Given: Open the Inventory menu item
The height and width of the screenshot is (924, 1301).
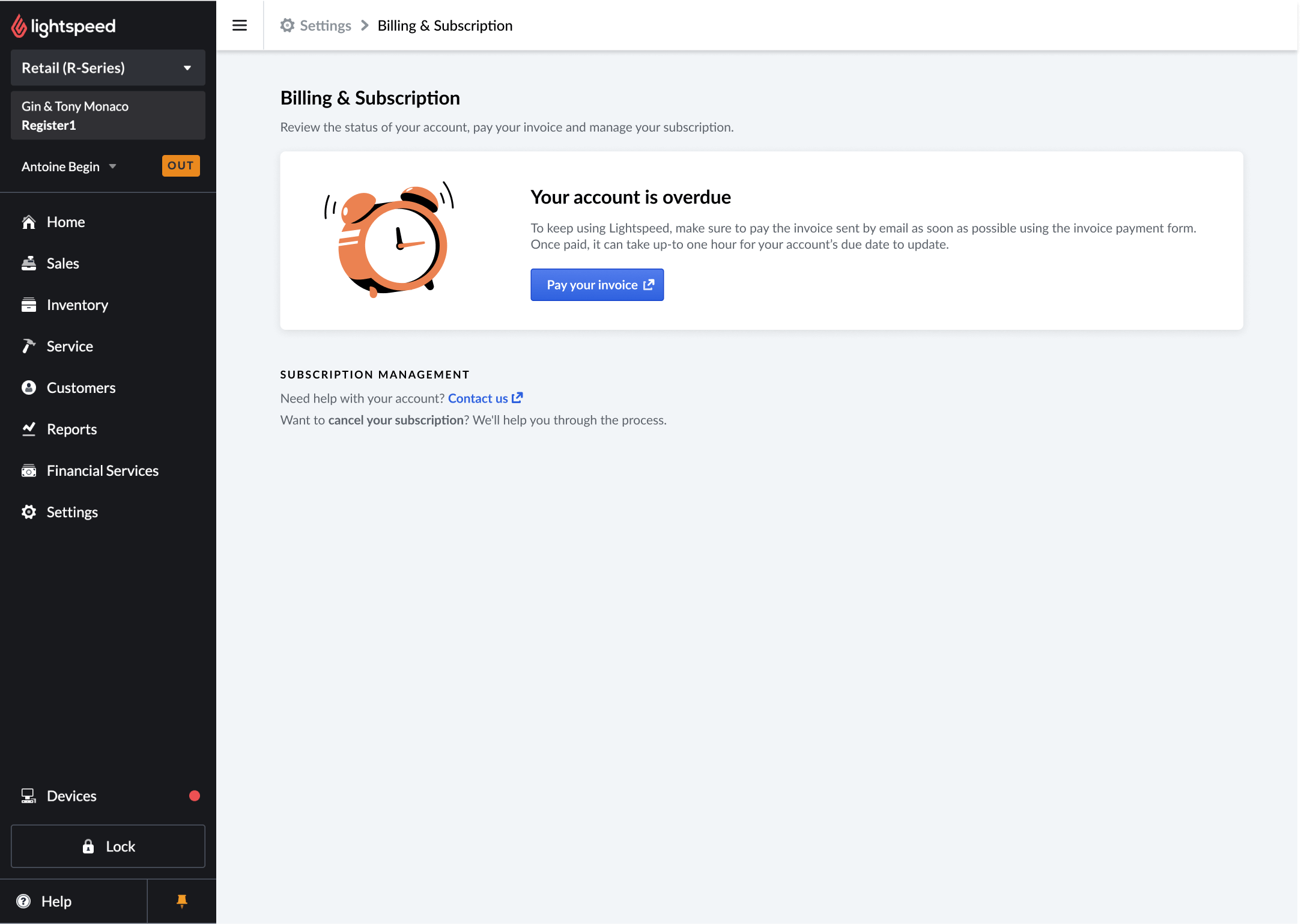Looking at the screenshot, I should pyautogui.click(x=77, y=305).
